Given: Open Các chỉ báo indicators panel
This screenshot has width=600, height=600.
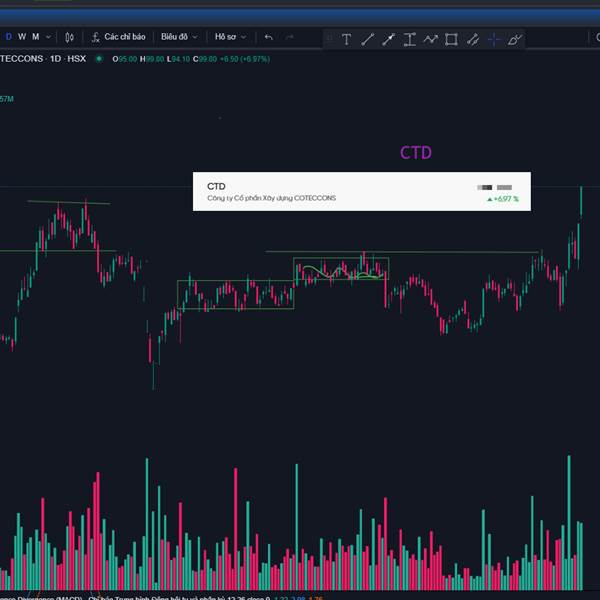Looking at the screenshot, I should tap(119, 37).
